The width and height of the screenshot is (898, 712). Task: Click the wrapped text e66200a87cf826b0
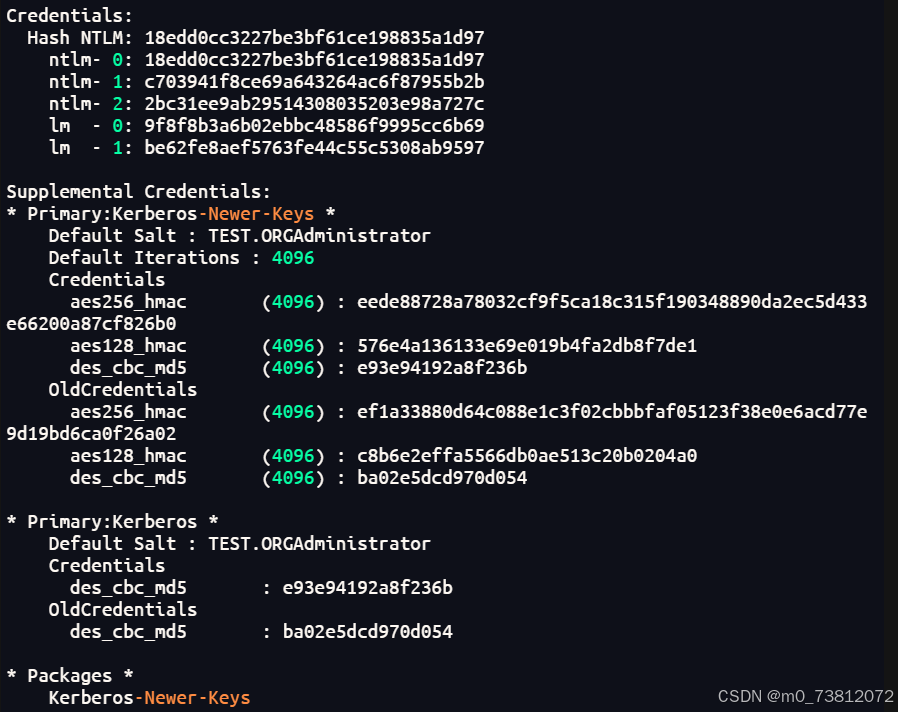pos(91,324)
